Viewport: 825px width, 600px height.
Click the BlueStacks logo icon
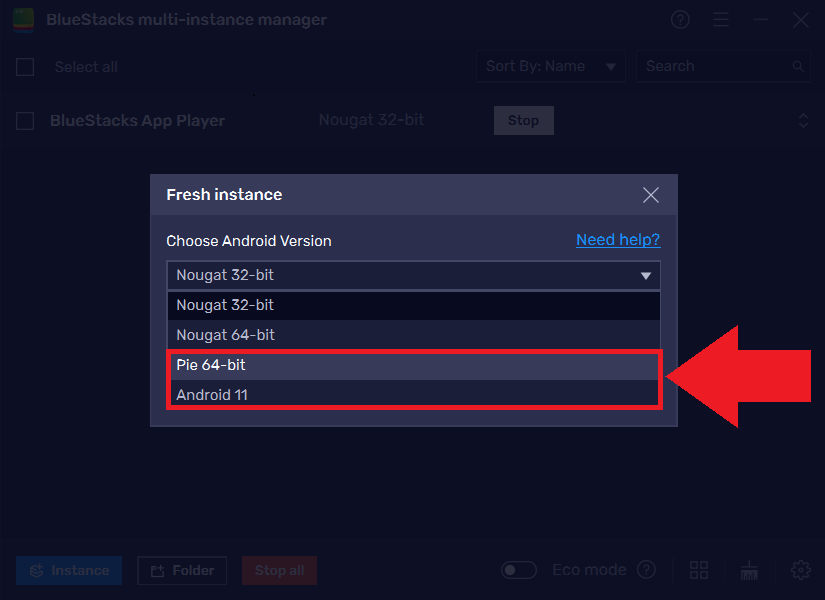24,20
